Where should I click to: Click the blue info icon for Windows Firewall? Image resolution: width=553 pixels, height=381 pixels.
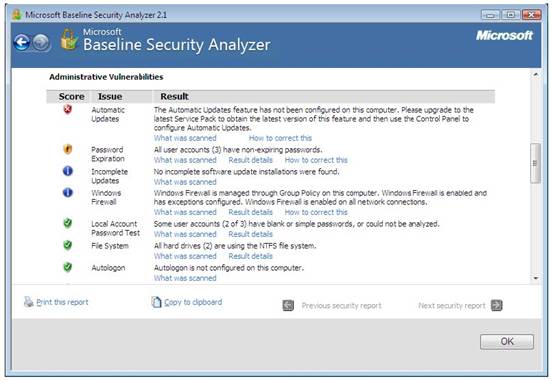[x=68, y=193]
